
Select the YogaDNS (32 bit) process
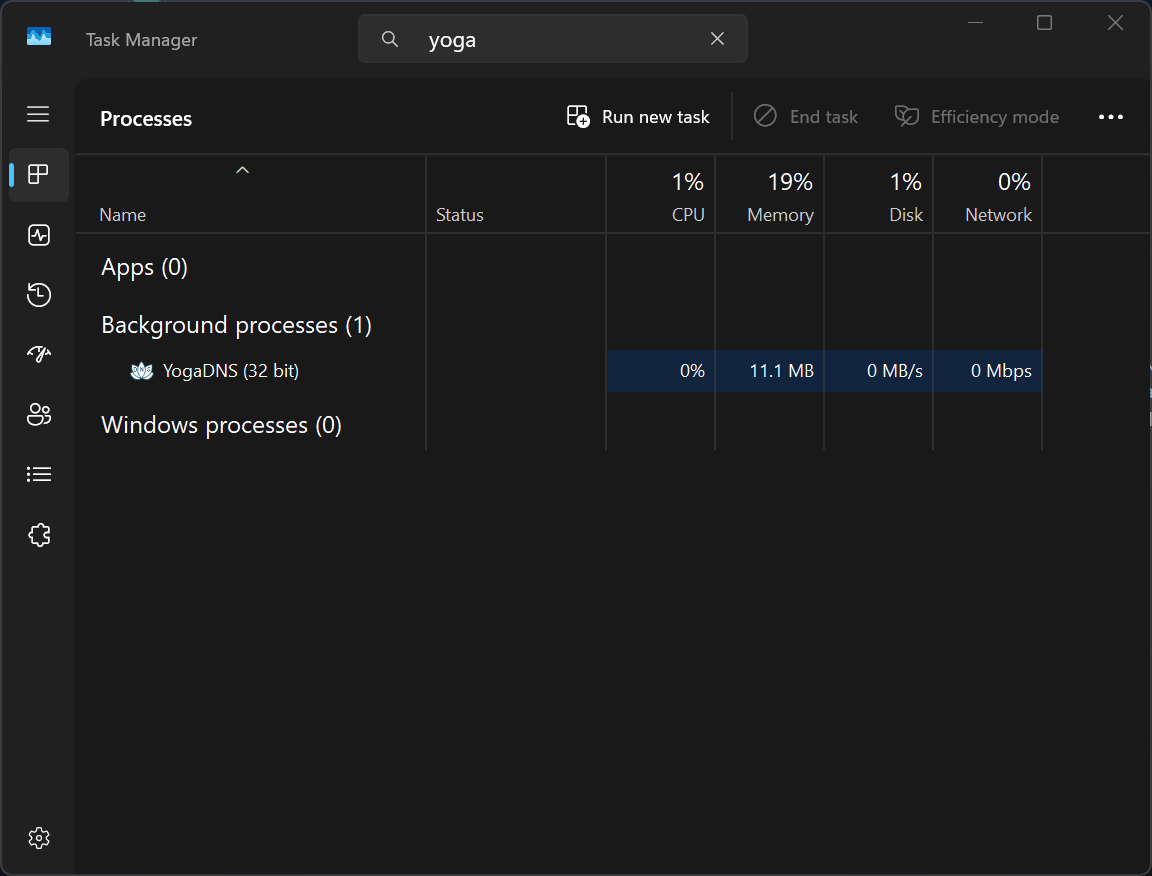coord(559,371)
